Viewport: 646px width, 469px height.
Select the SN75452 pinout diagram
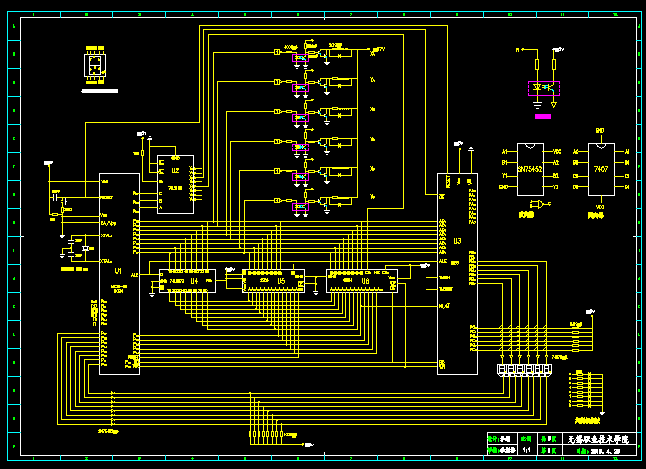tap(530, 169)
